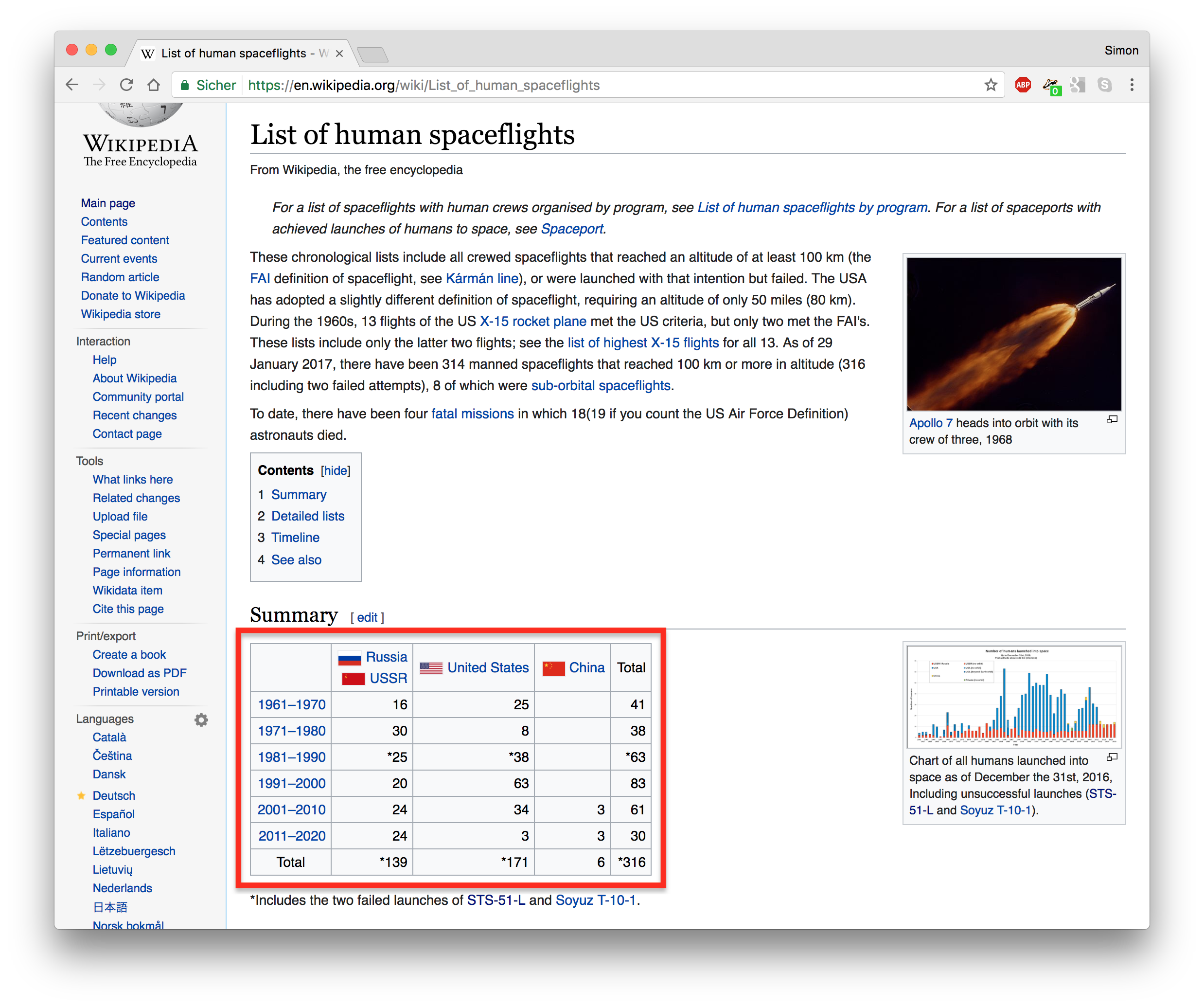Open the humans launched chart thumbnail
Viewport: 1204px width, 1007px height.
(x=1014, y=695)
